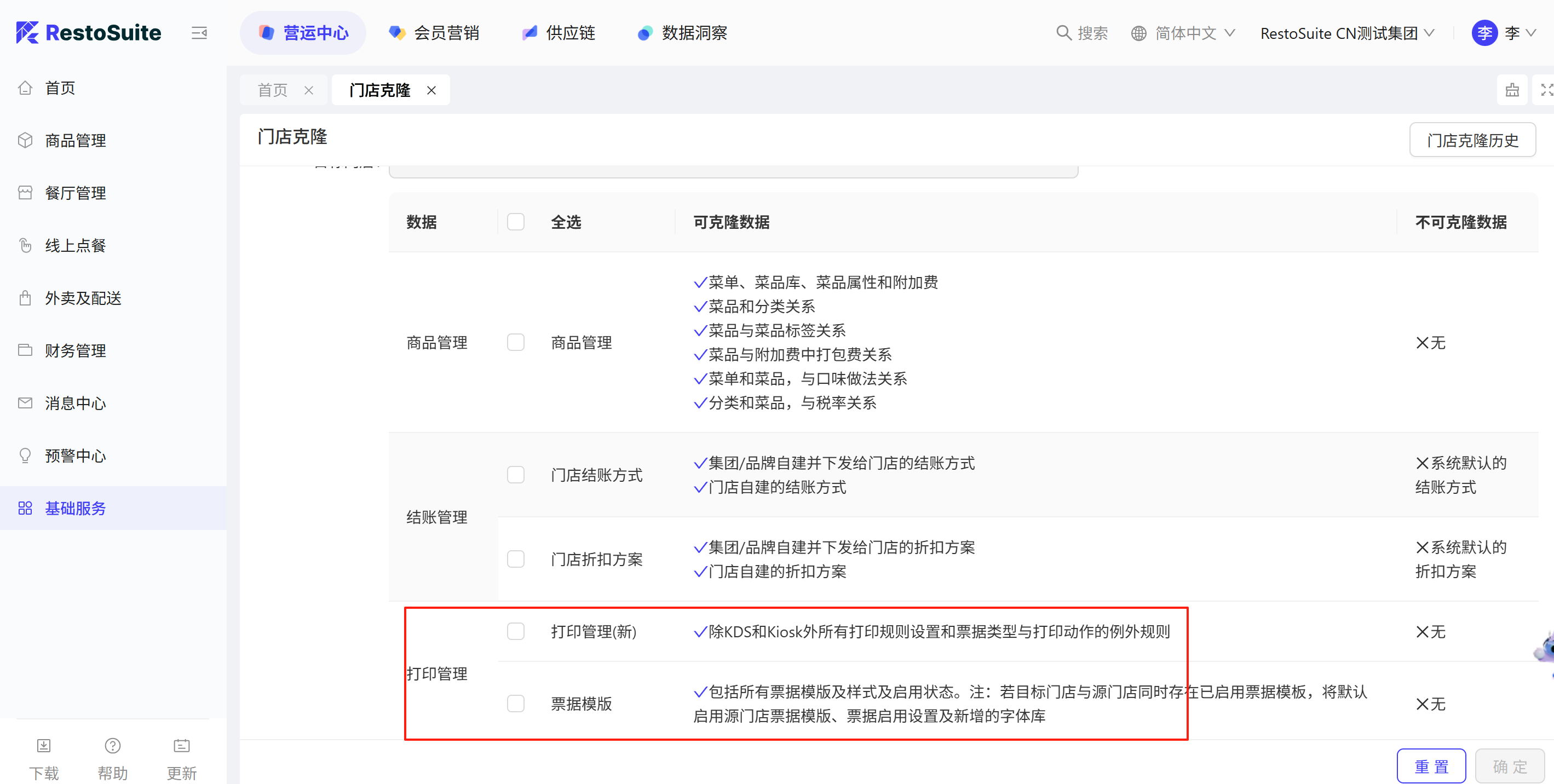This screenshot has width=1554, height=784.
Task: Switch to the 首页 tab
Action: 273,90
